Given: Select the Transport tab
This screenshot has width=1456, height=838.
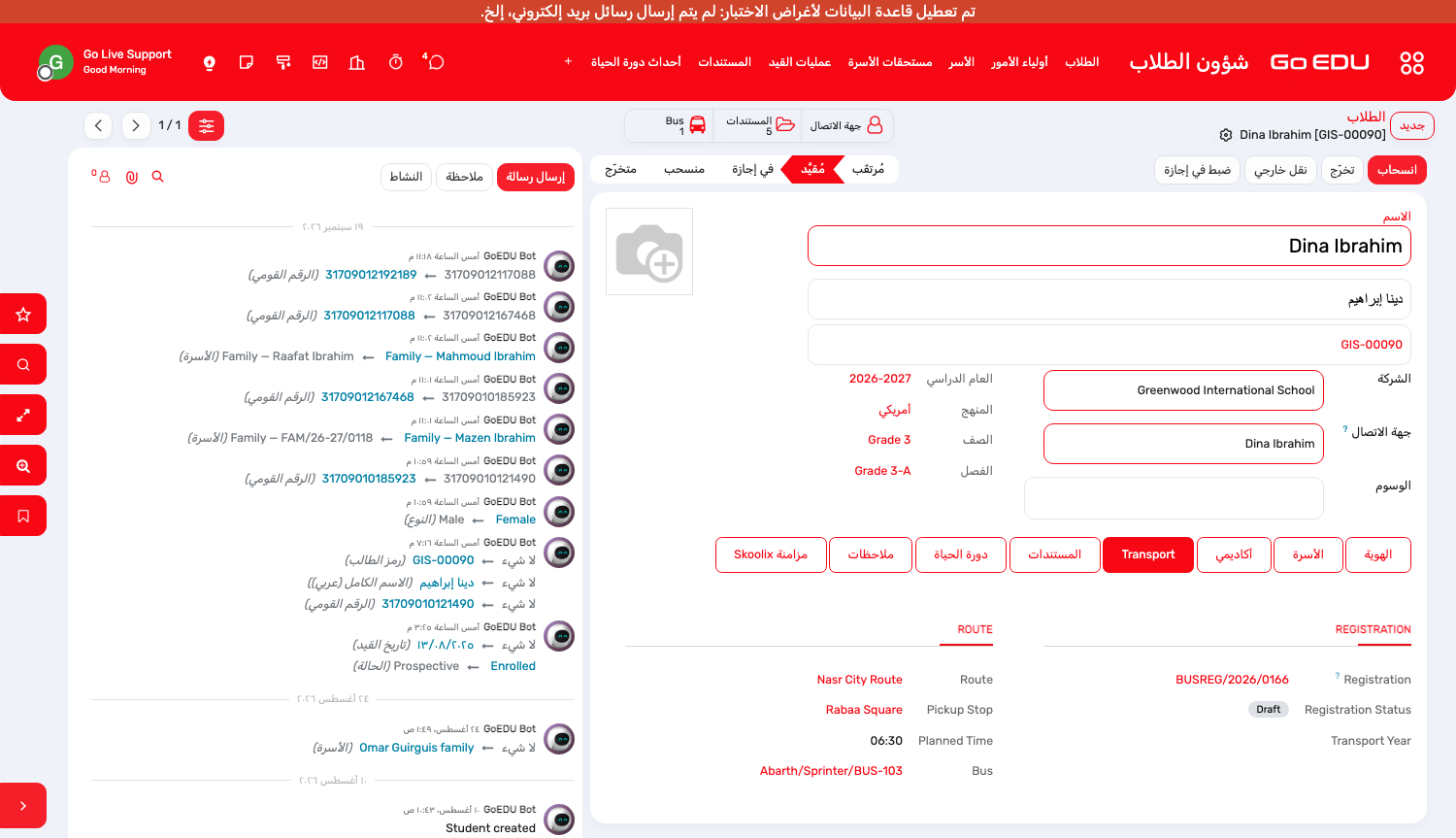Looking at the screenshot, I should click(x=1148, y=554).
